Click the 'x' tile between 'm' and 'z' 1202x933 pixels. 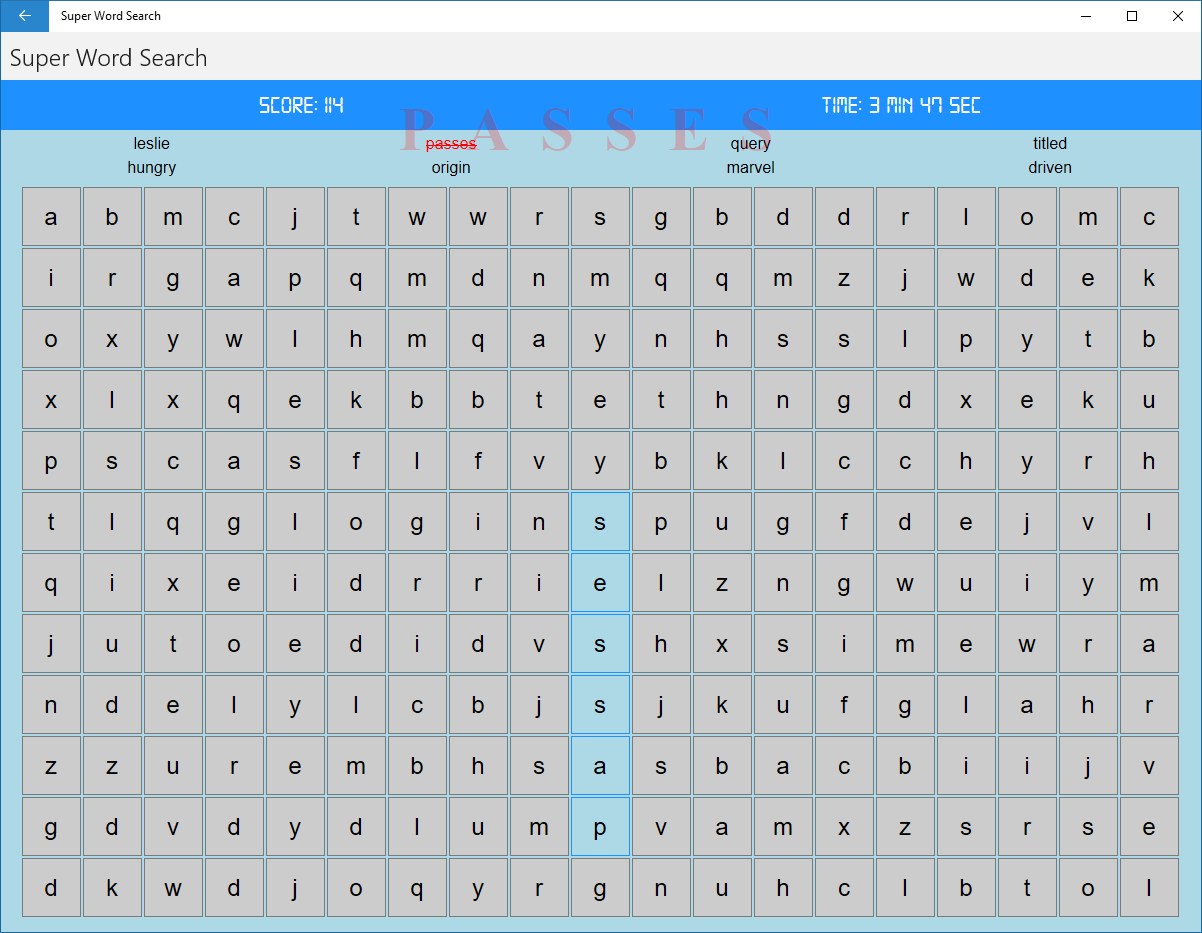tap(844, 827)
